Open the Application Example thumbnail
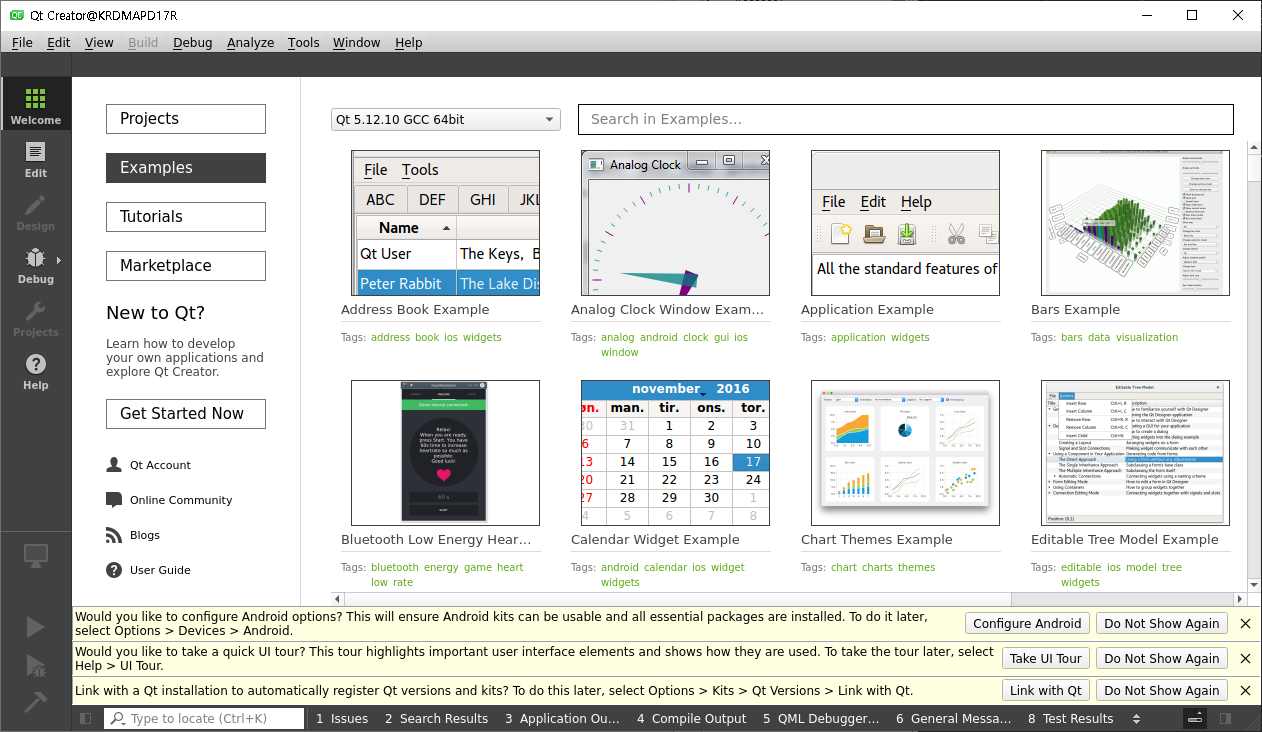The image size is (1262, 732). click(906, 223)
